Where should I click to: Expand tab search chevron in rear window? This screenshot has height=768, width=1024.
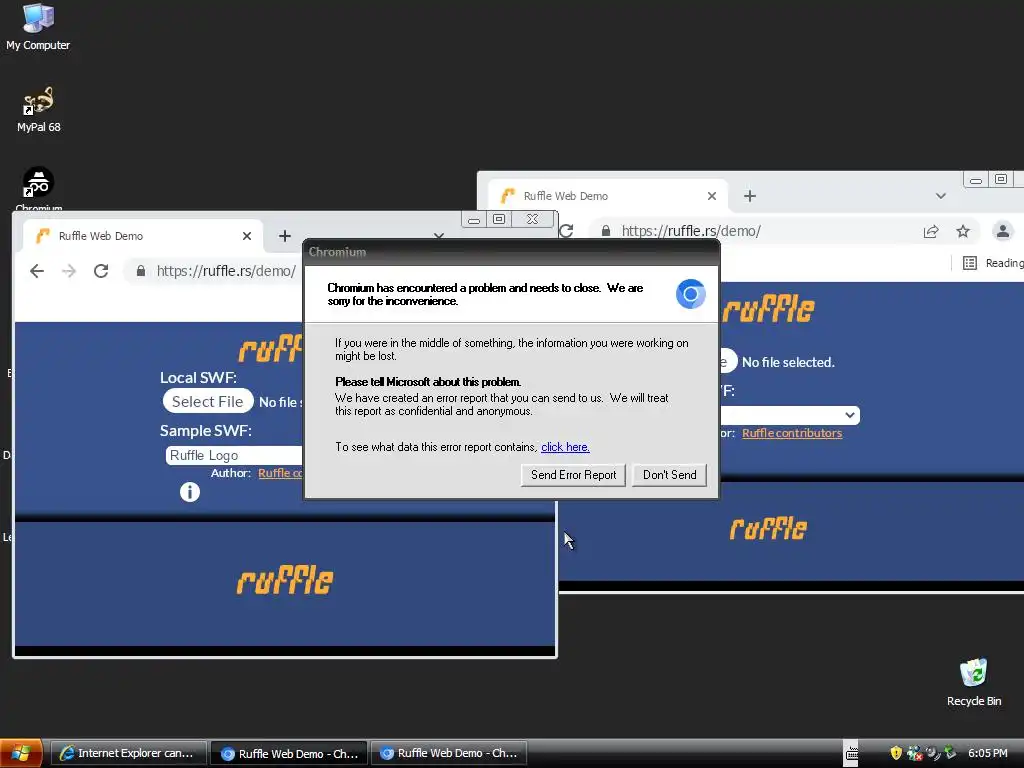(x=940, y=196)
